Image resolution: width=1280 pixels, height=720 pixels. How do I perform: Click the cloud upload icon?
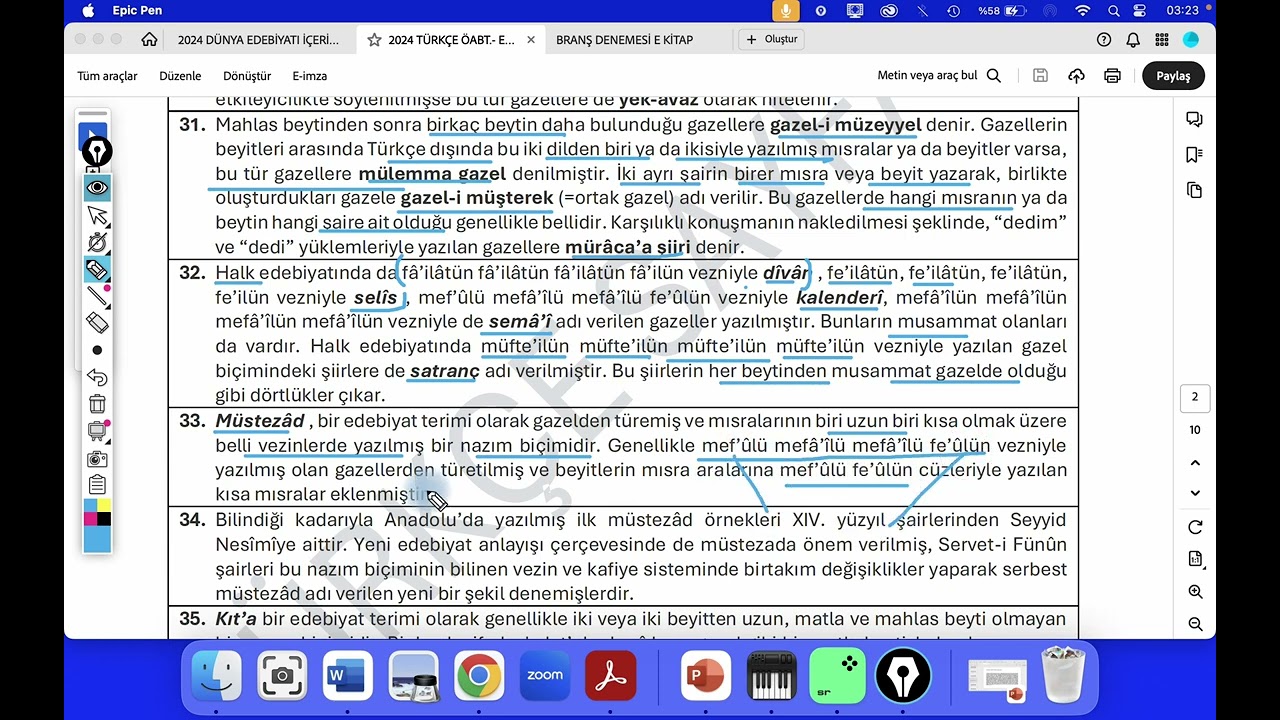coord(1076,75)
